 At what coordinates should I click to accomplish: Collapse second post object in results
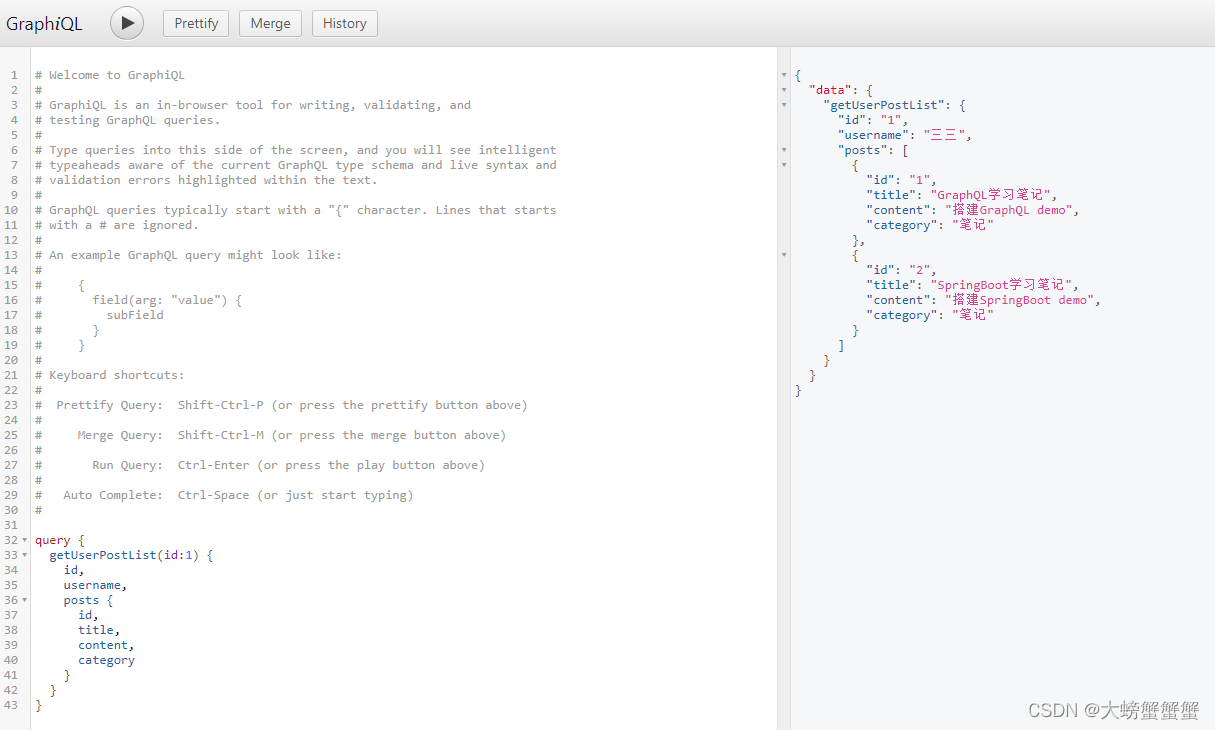pos(784,255)
